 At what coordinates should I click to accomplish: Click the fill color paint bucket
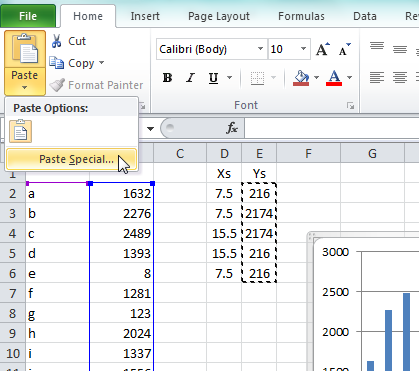(301, 78)
